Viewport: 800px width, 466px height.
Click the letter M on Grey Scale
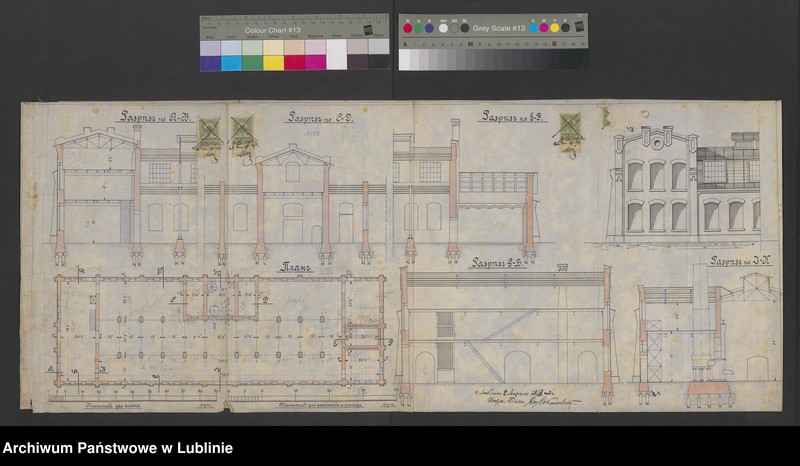(x=470, y=44)
